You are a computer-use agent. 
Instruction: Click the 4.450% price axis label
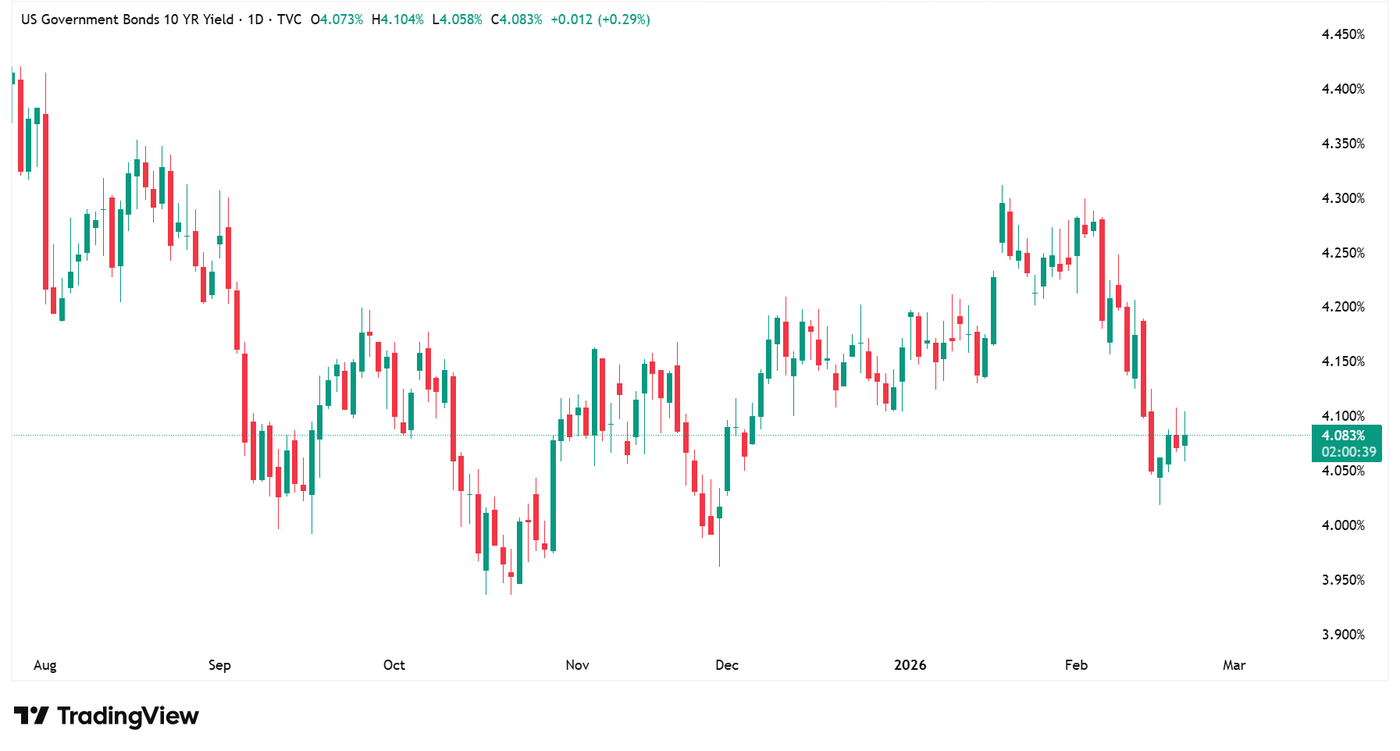(x=1343, y=35)
